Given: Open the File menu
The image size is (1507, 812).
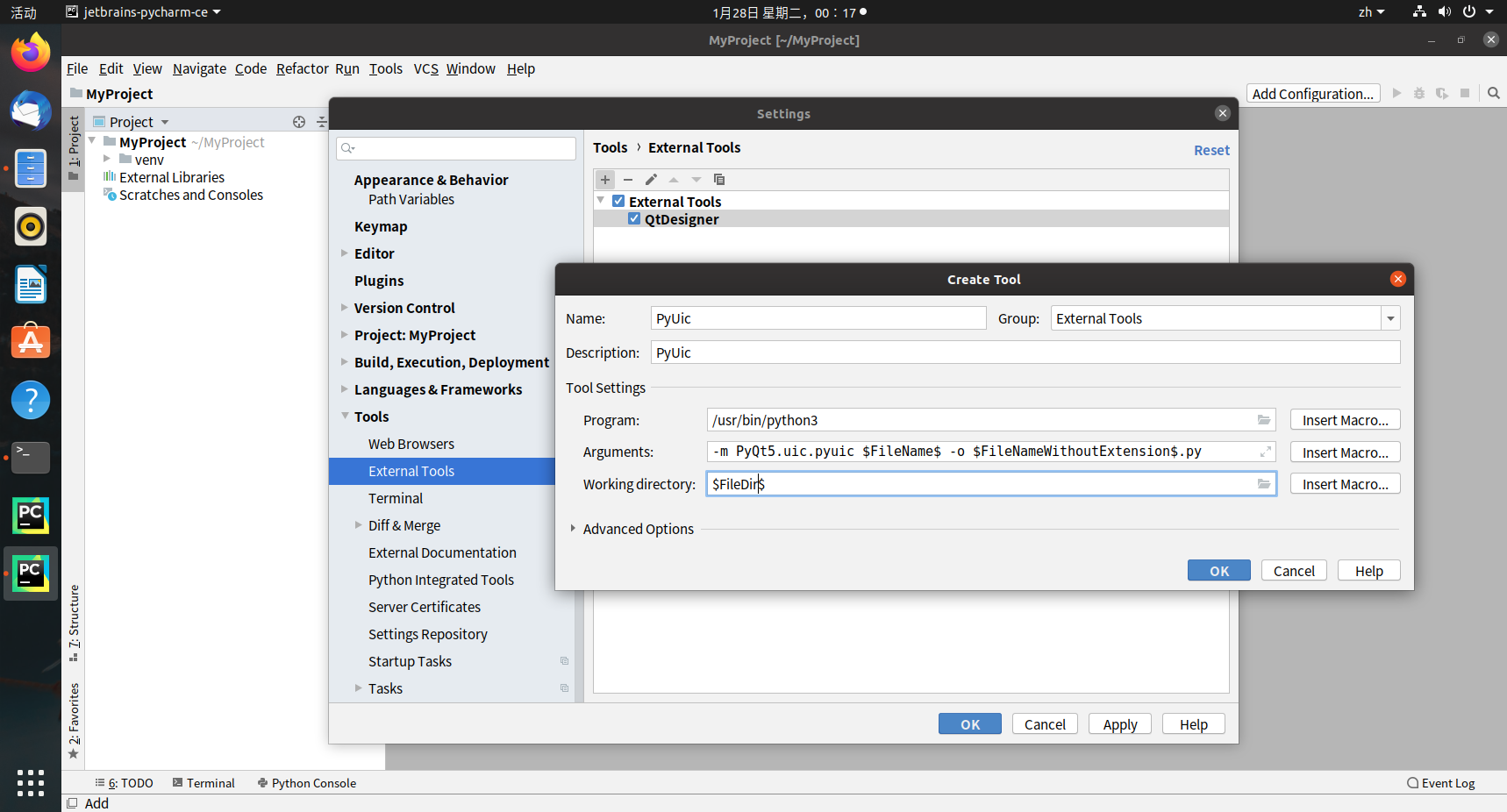Looking at the screenshot, I should coord(77,68).
